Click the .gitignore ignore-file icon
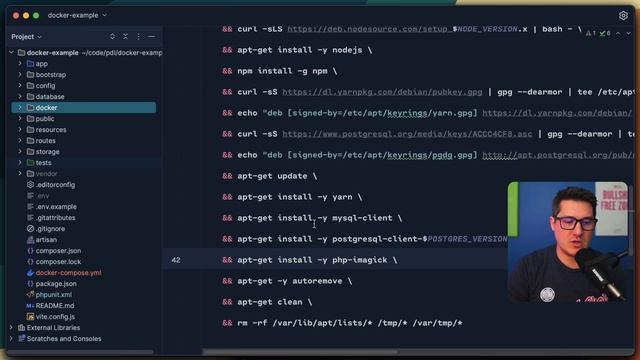Image resolution: width=640 pixels, height=360 pixels. click(30, 229)
